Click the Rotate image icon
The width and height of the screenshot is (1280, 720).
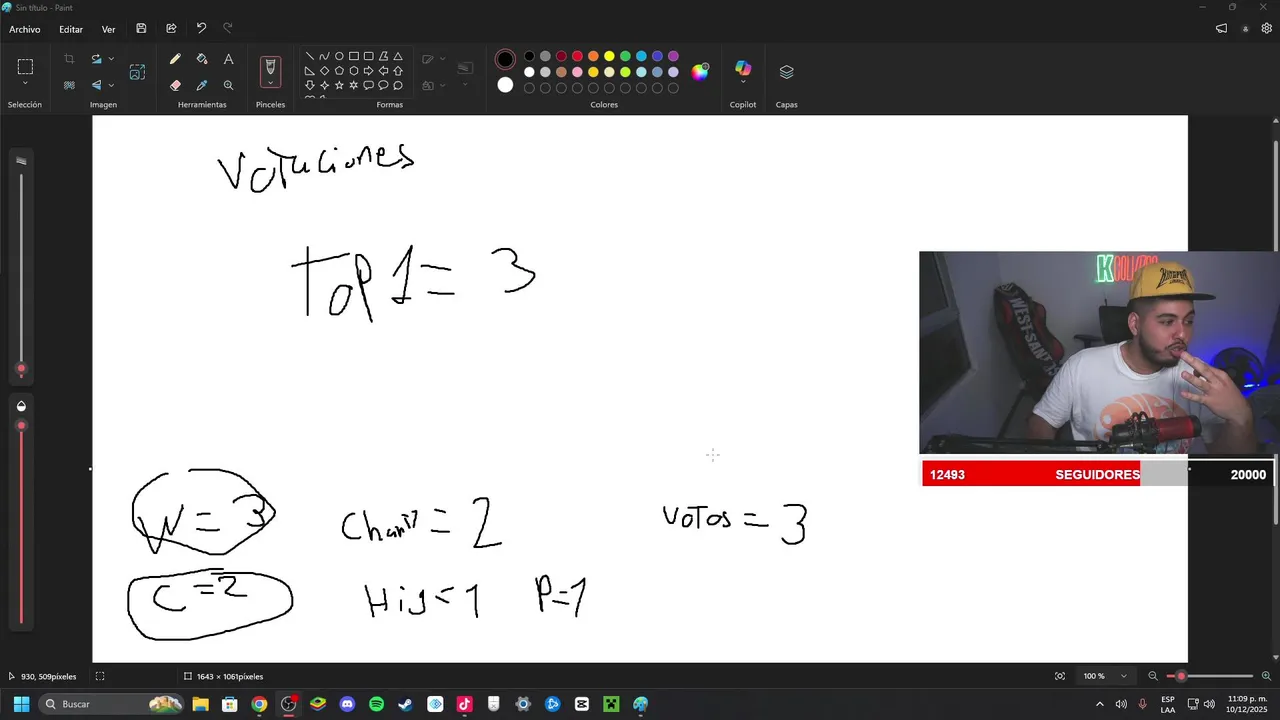tap(96, 60)
